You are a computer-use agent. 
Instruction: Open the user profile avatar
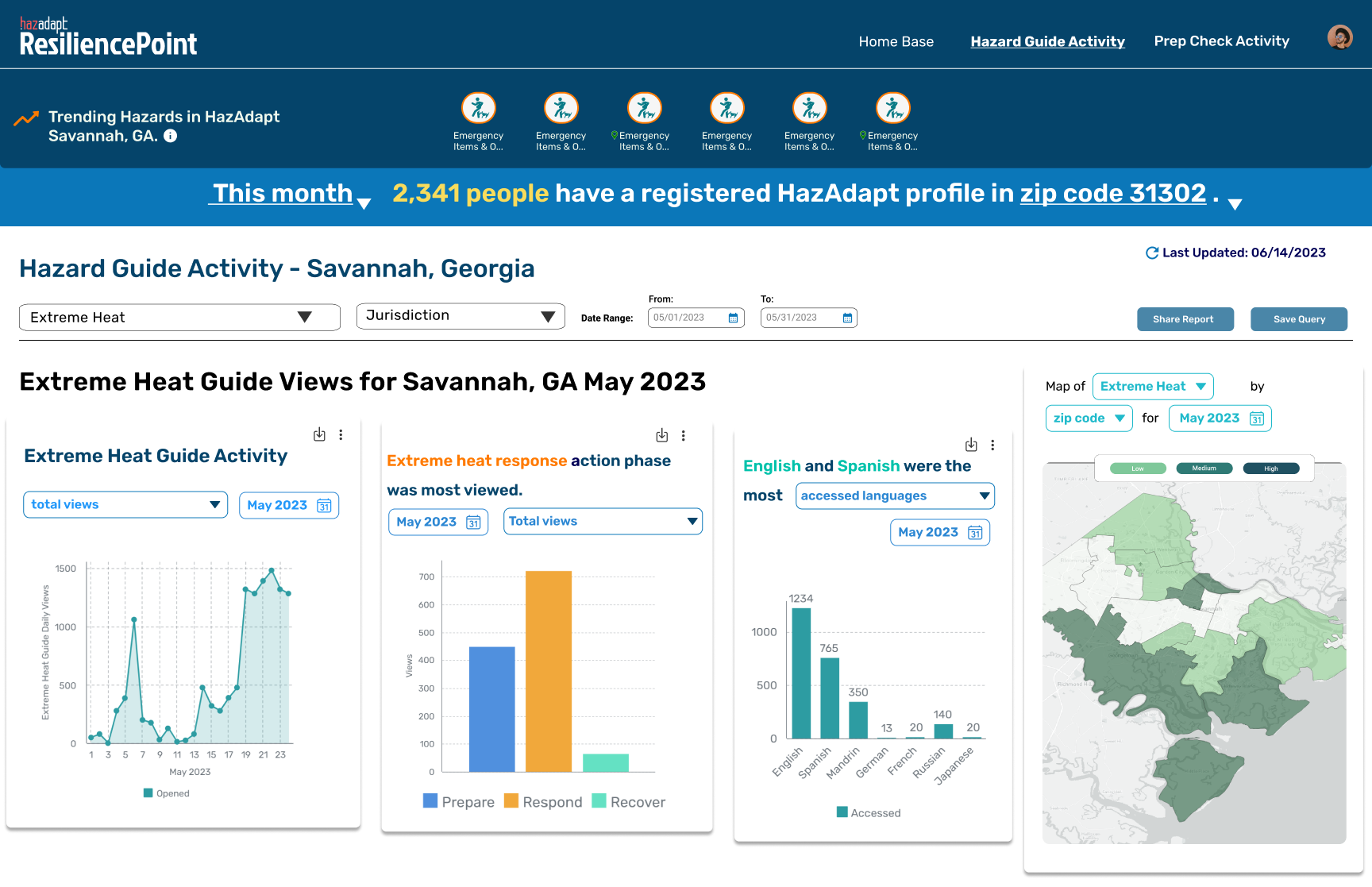1340,37
